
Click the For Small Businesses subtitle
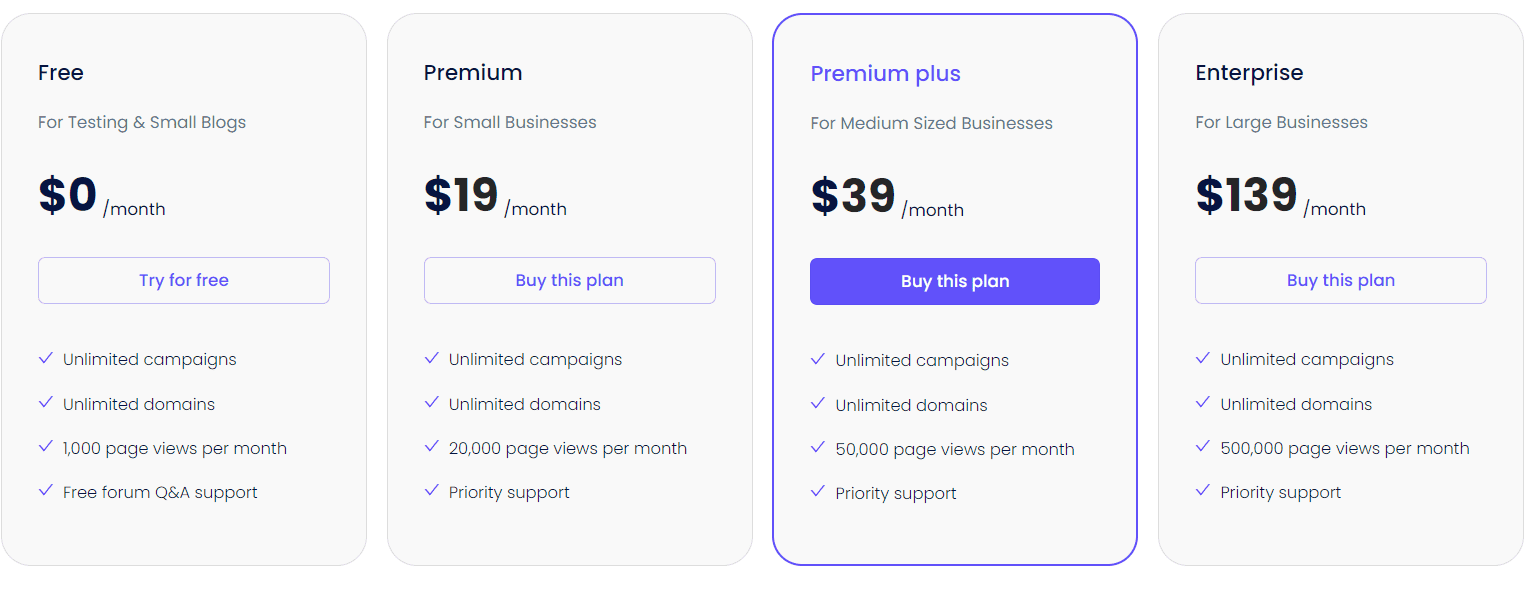(x=510, y=121)
